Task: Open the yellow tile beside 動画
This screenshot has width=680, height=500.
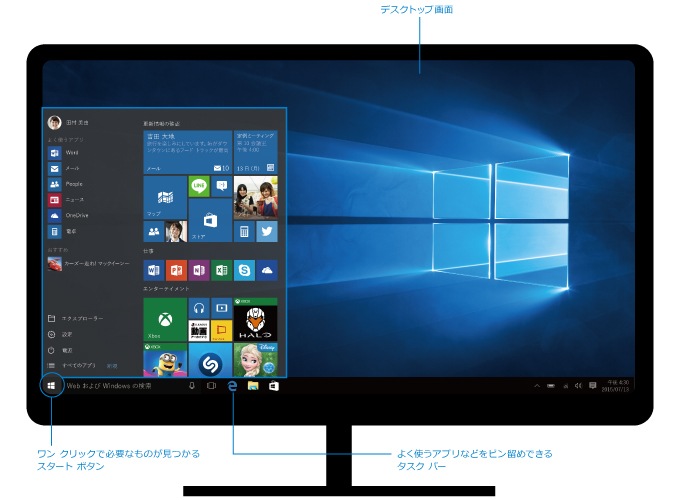Action: 222,331
